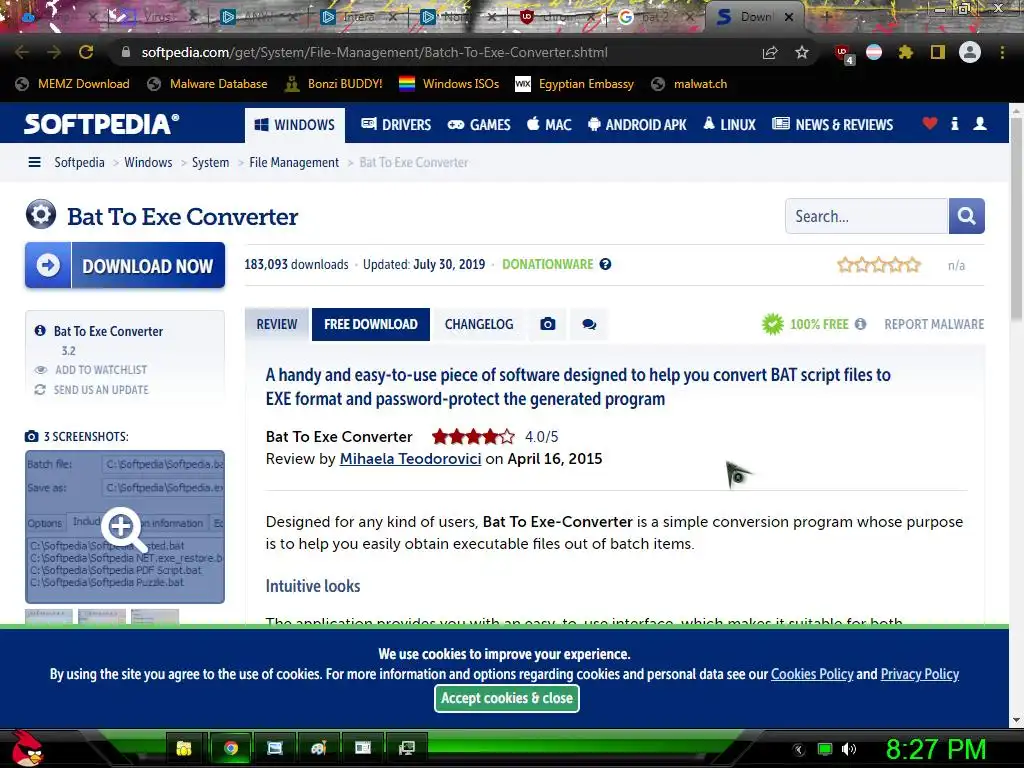
Task: Click the info 'i' icon in header
Action: (954, 123)
